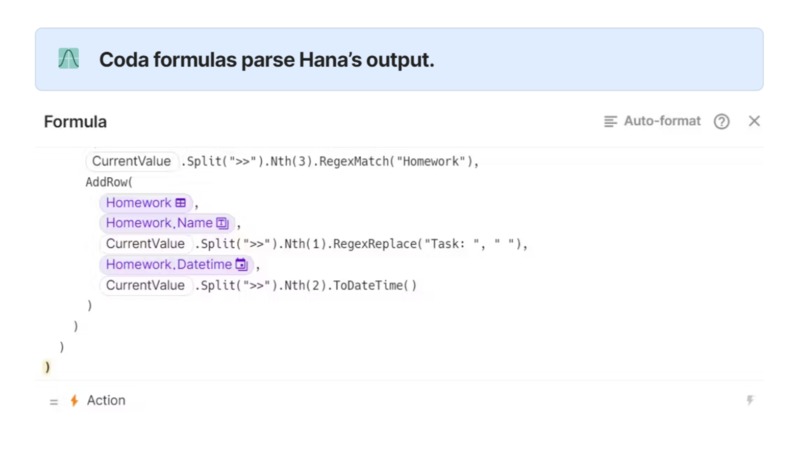The image size is (806, 453).
Task: Click the .ToDateTime() text
Action: [373, 285]
